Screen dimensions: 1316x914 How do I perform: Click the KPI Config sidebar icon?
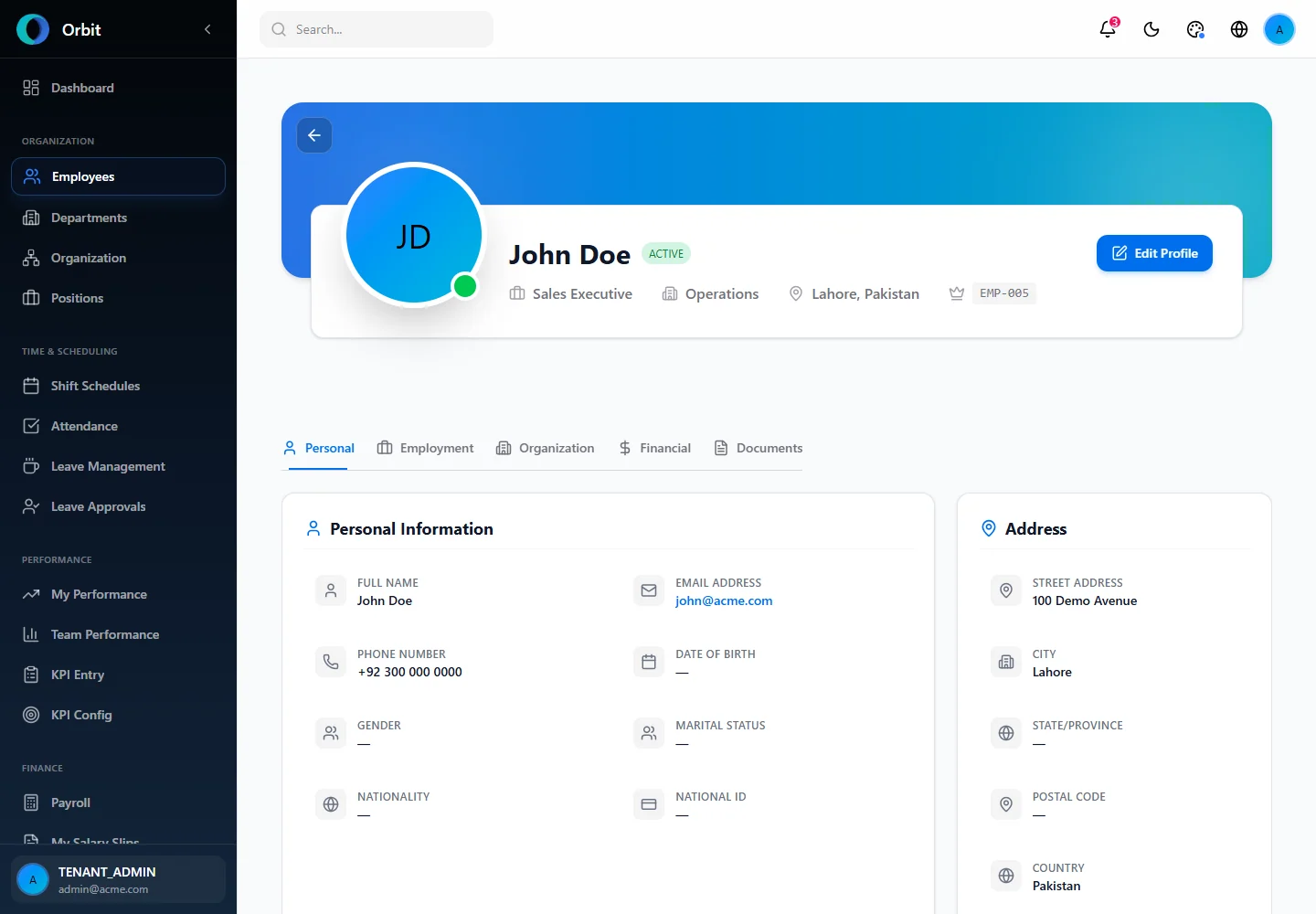(31, 715)
